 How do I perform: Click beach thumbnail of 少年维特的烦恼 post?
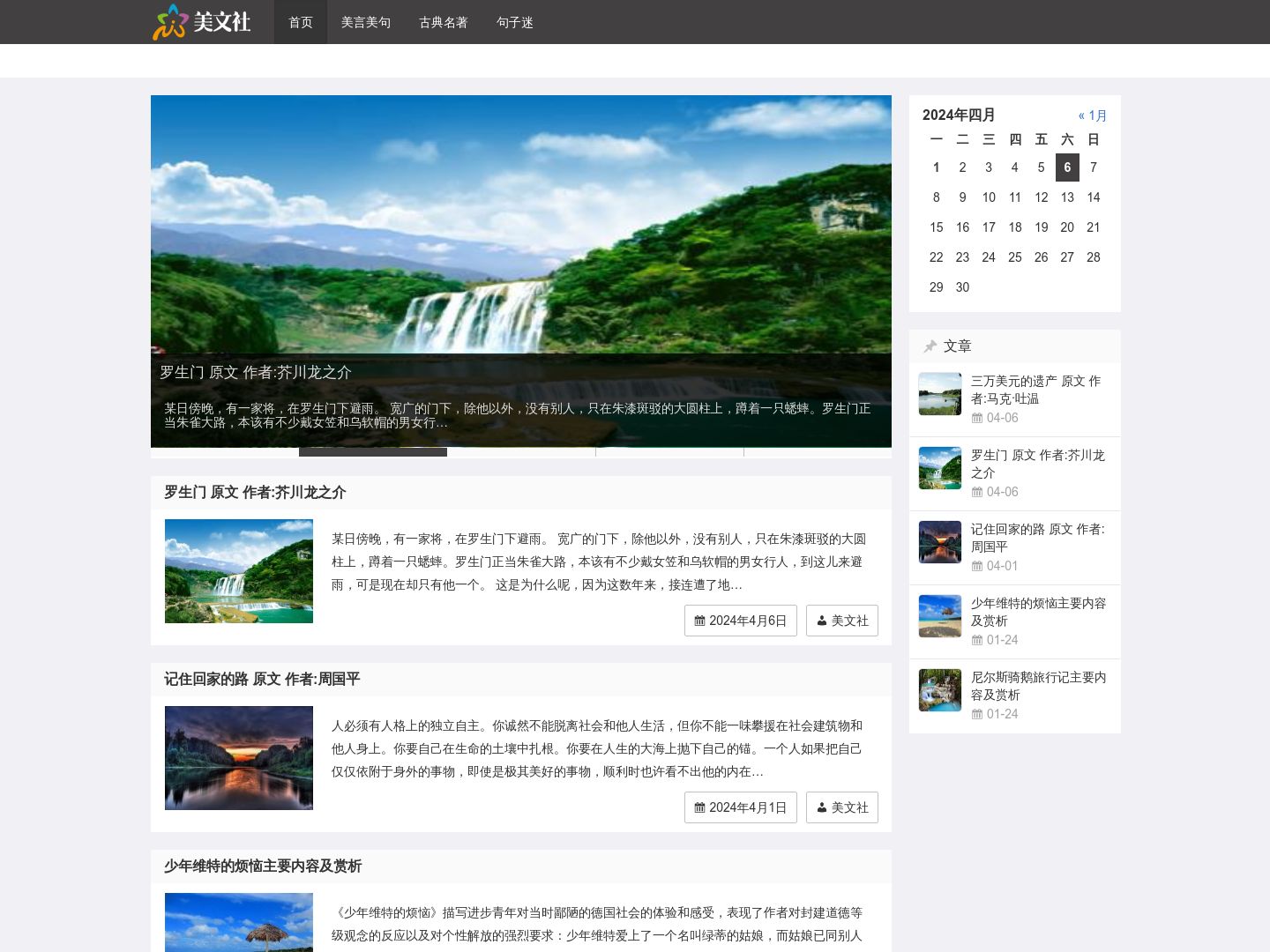(239, 922)
